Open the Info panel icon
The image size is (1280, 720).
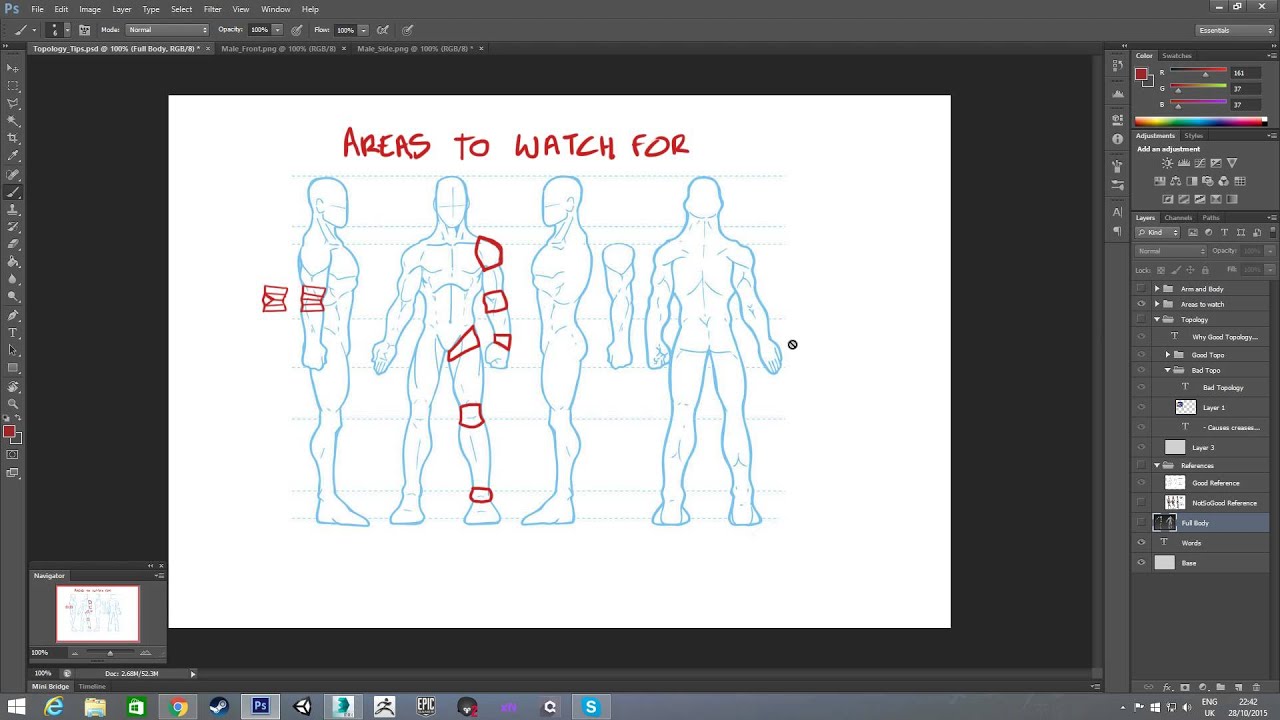1118,139
